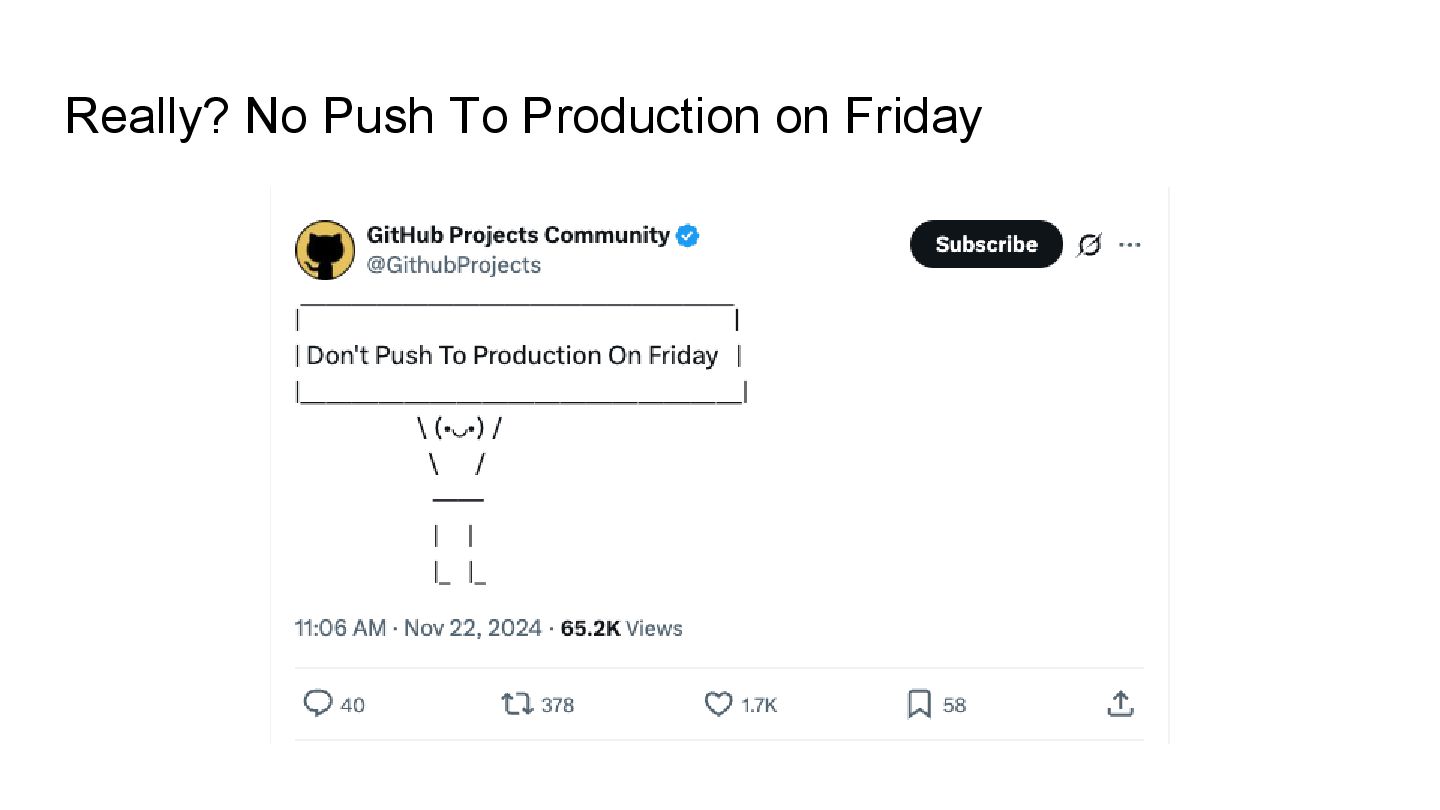Click the 11:06 AM Nov 22, 2024 timestamp
Viewport: 1440px width, 810px height.
[x=418, y=628]
